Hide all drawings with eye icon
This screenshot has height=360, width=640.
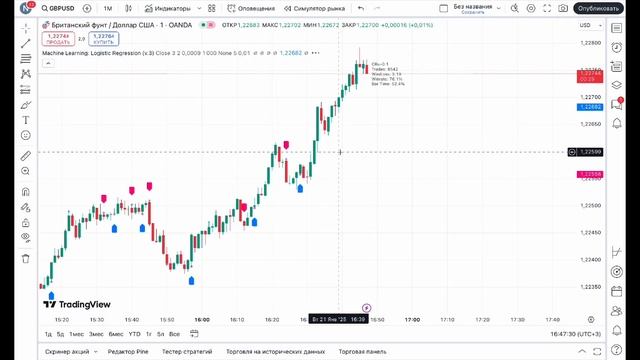pyautogui.click(x=26, y=238)
